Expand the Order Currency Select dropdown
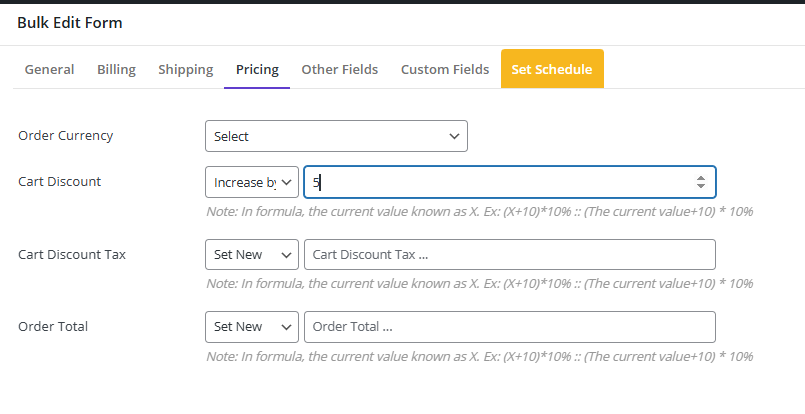This screenshot has height=414, width=805. (x=336, y=136)
